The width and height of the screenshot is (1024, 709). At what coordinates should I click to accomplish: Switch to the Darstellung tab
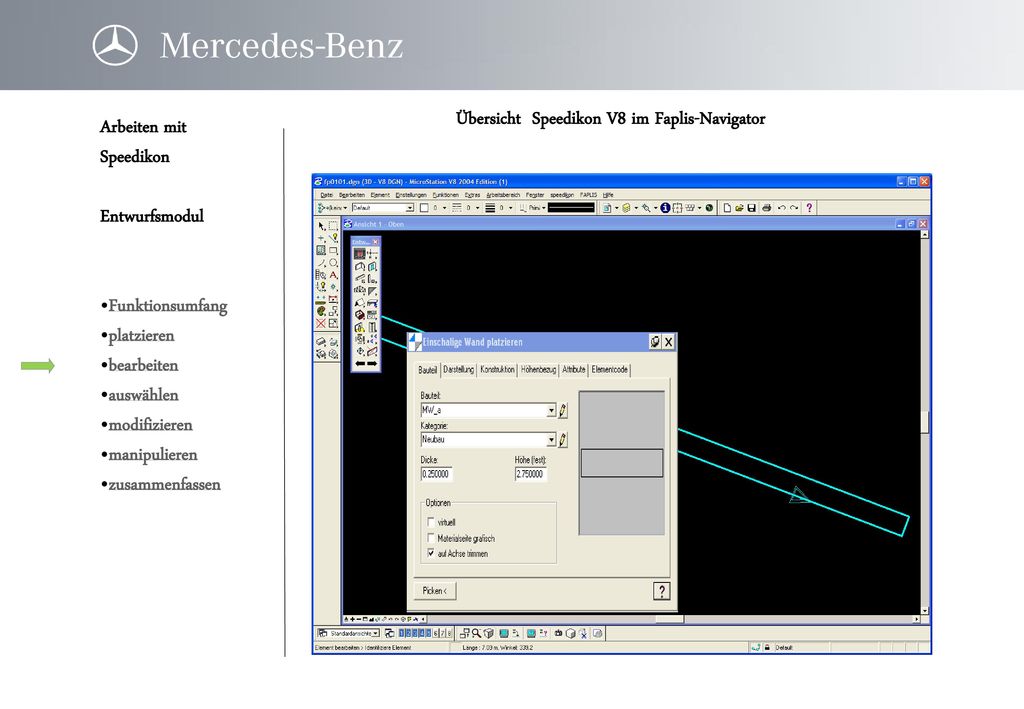coord(458,370)
